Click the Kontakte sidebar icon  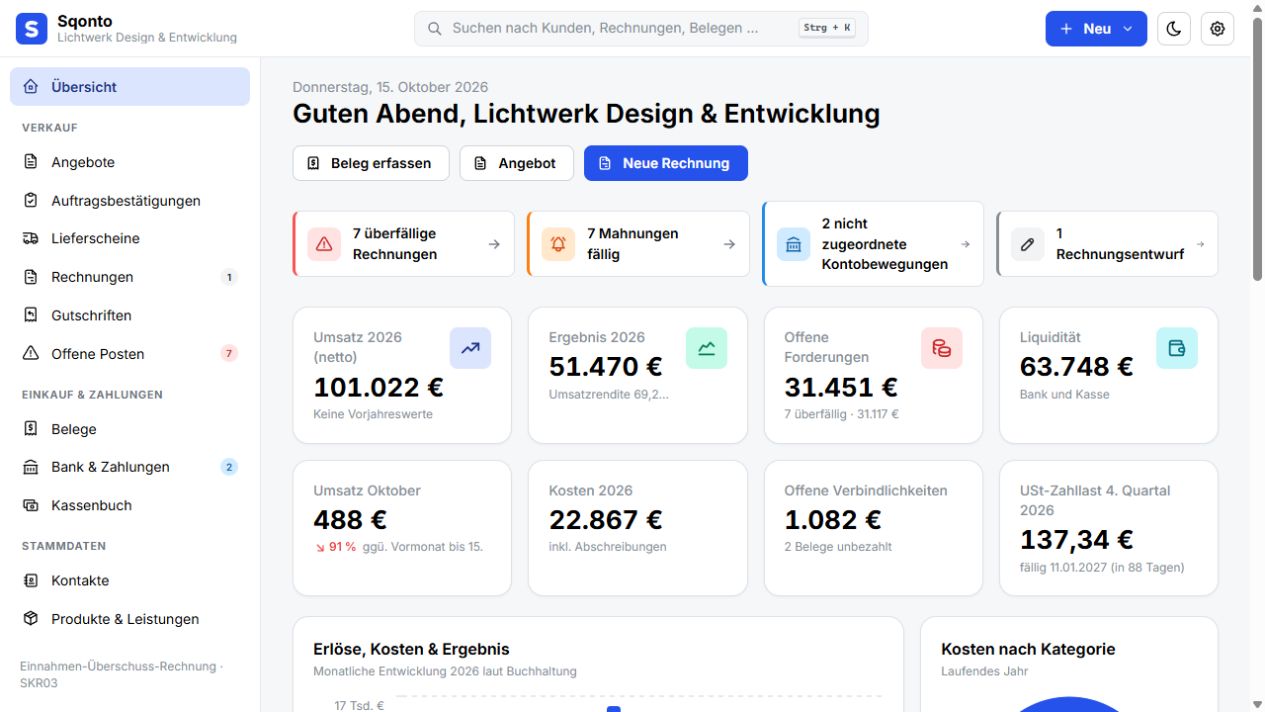31,580
